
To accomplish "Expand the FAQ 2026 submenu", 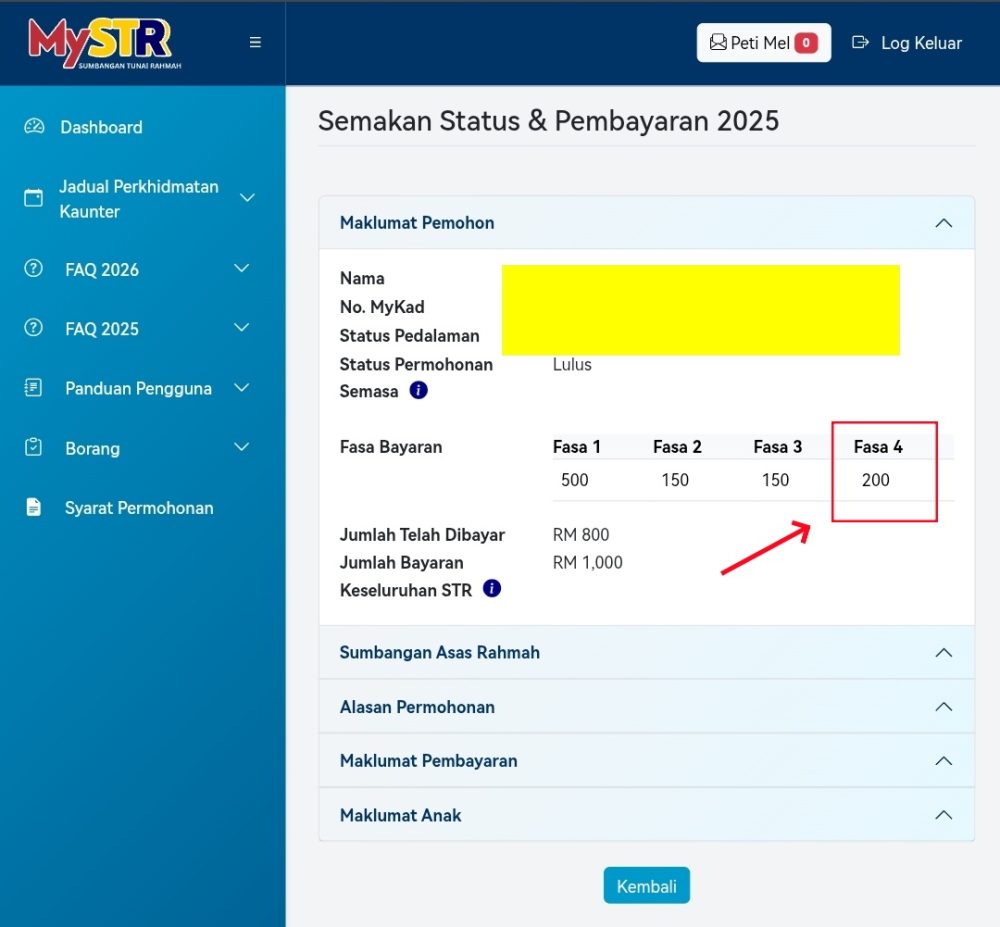I will (x=241, y=269).
